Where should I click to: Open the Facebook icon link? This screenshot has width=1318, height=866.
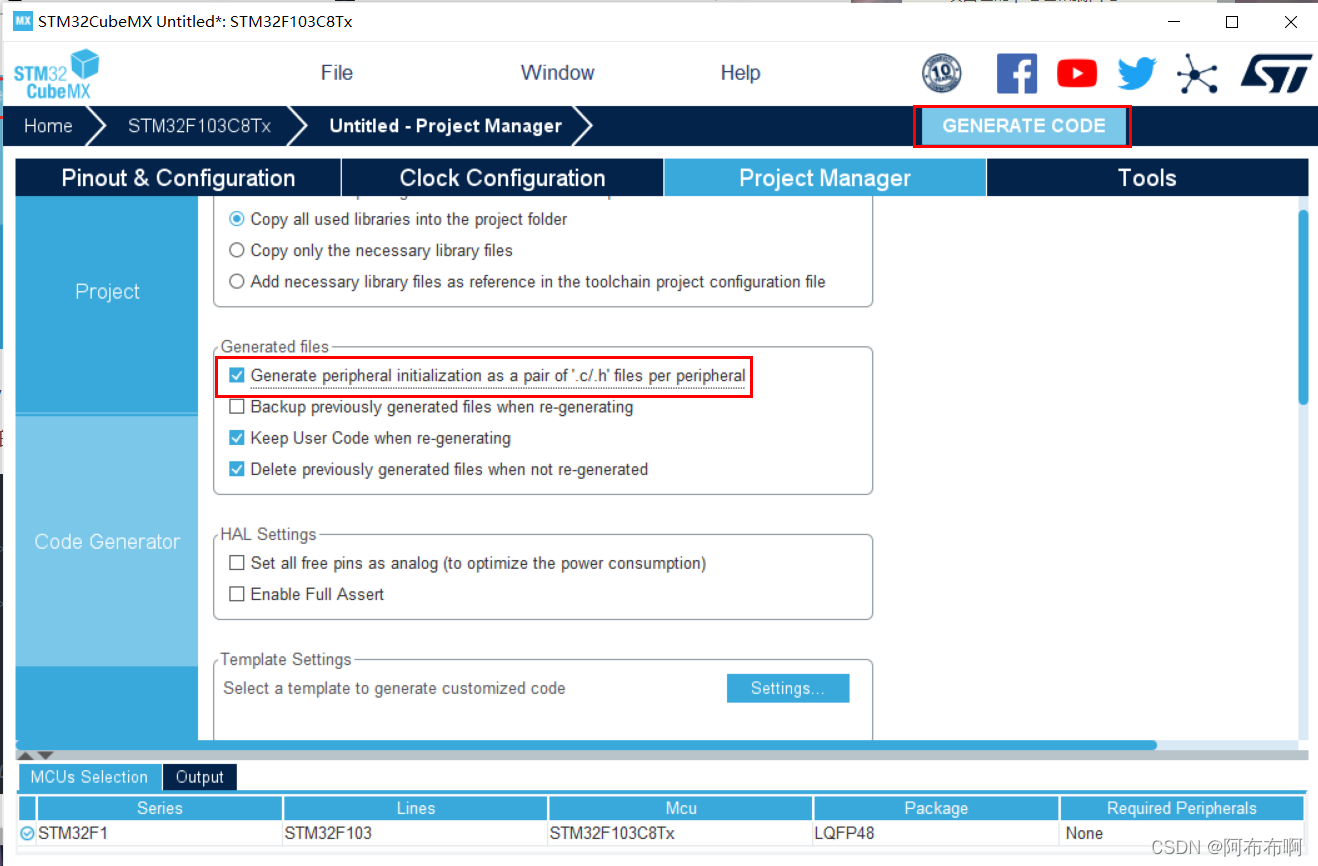click(x=1017, y=73)
